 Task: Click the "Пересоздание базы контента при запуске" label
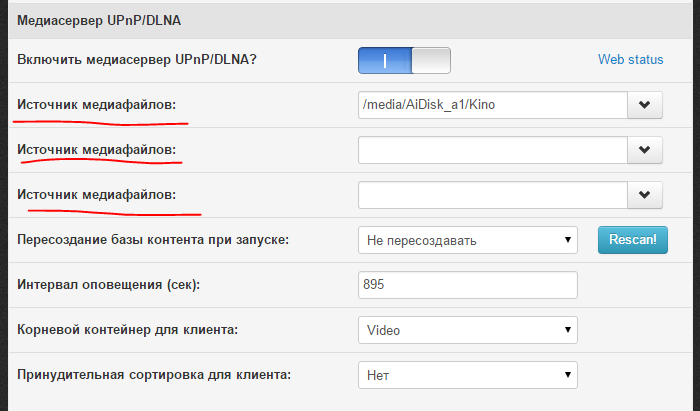[x=153, y=240]
